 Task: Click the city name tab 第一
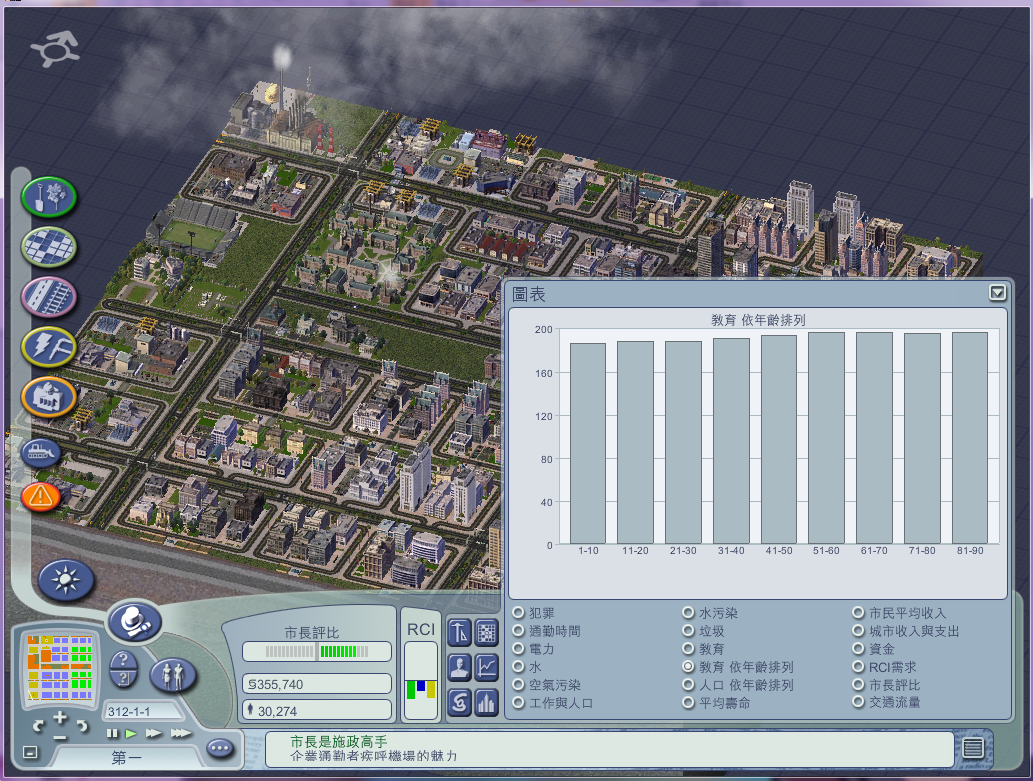click(126, 757)
